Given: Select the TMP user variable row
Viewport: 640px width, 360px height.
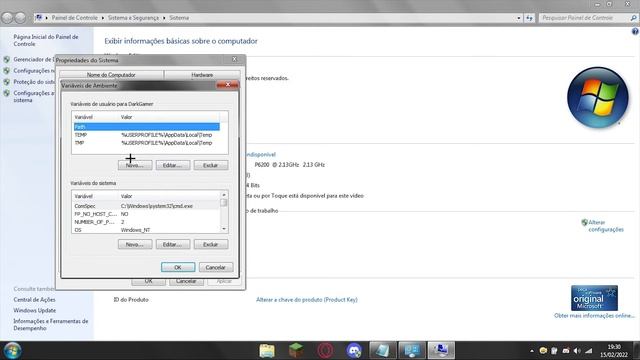Looking at the screenshot, I should [147, 143].
